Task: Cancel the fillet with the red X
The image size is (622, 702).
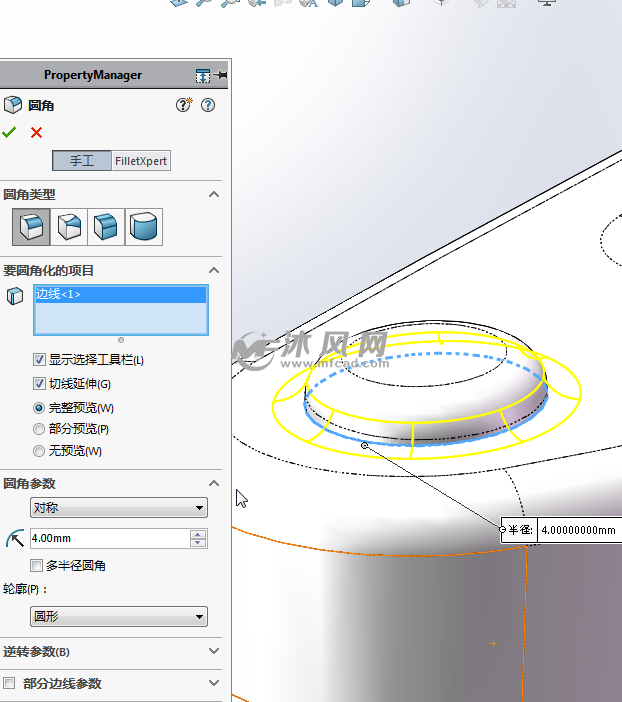Action: [36, 133]
